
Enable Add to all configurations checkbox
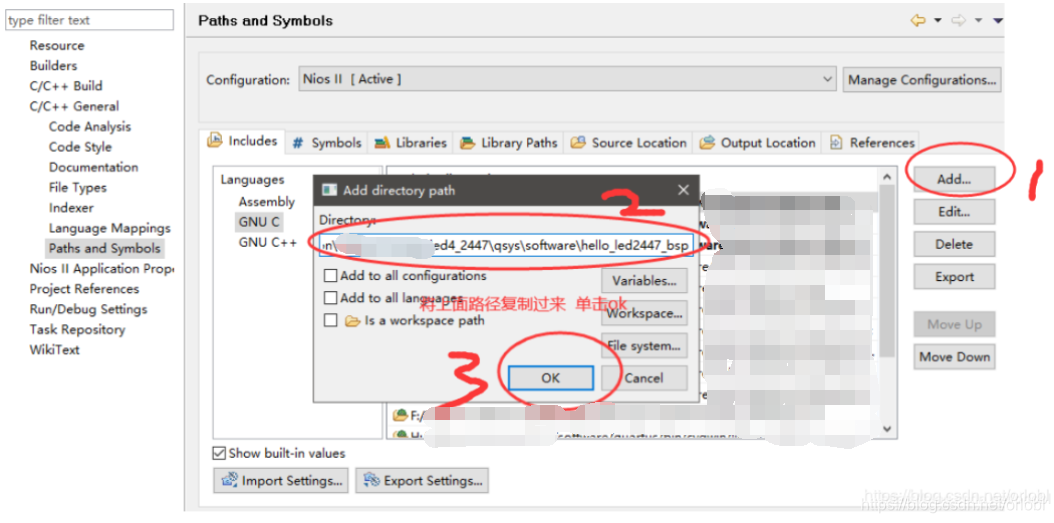pos(330,276)
